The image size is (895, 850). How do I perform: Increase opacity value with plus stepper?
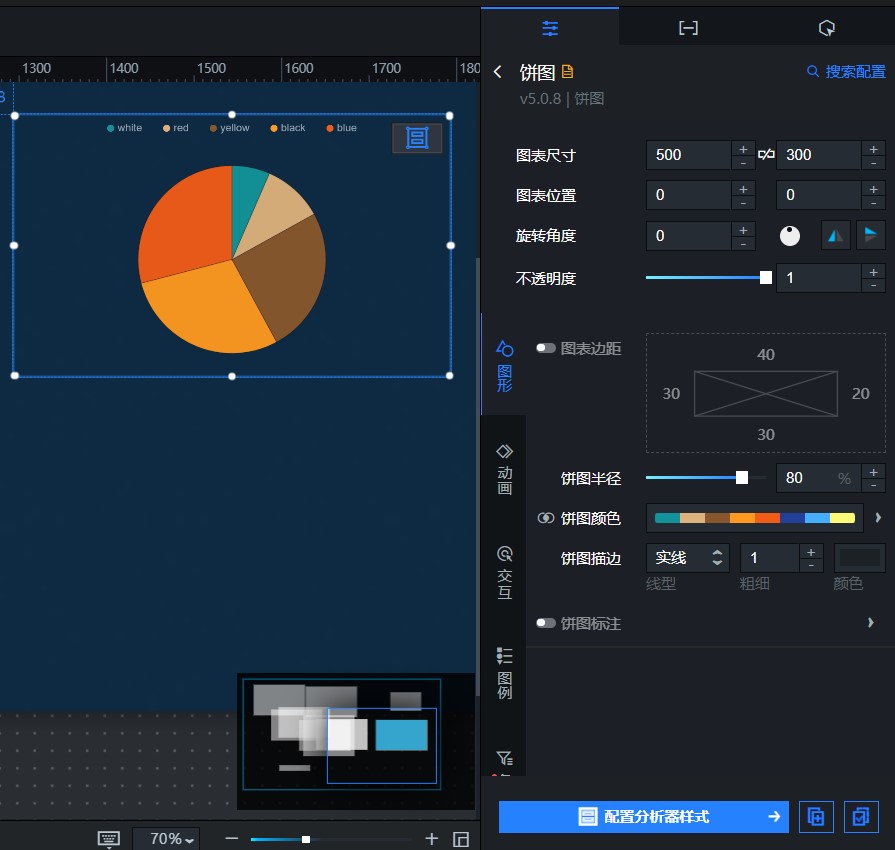873,272
